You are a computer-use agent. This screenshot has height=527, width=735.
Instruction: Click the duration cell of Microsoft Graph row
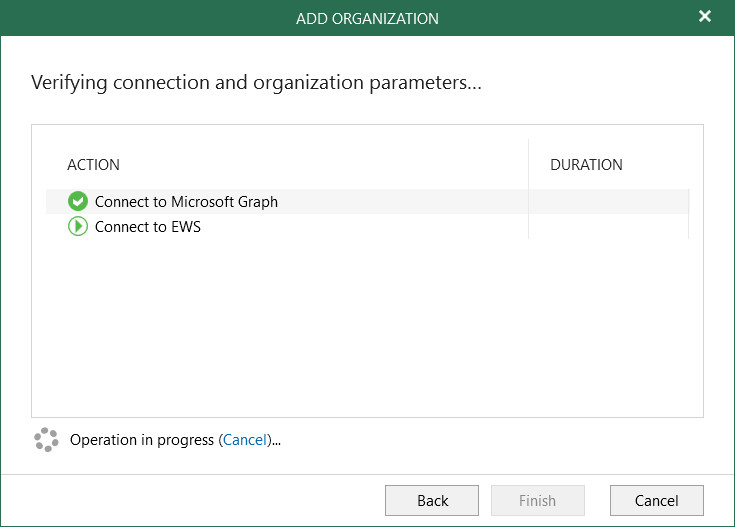pos(608,202)
